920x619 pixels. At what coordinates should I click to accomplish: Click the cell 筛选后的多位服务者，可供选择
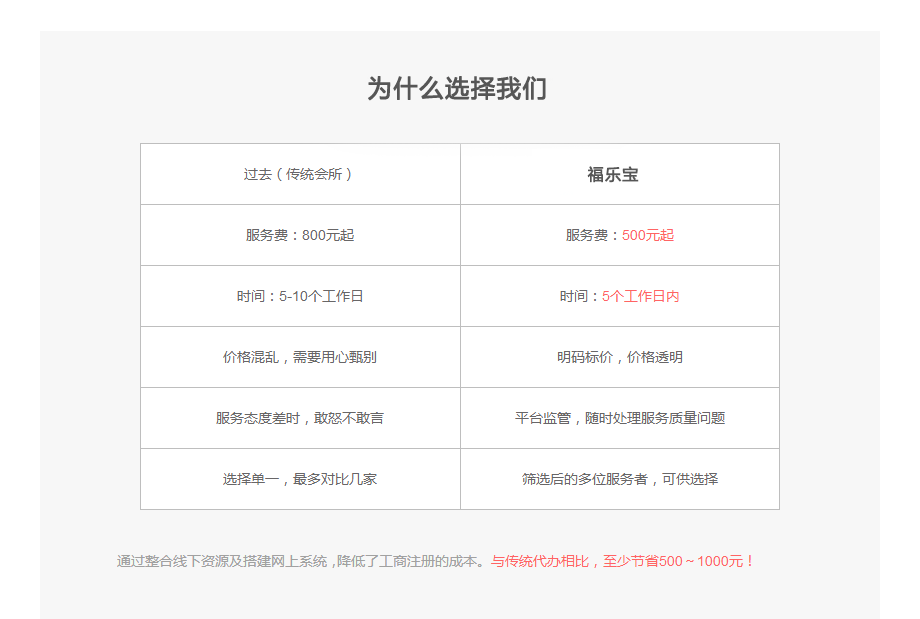pos(620,479)
